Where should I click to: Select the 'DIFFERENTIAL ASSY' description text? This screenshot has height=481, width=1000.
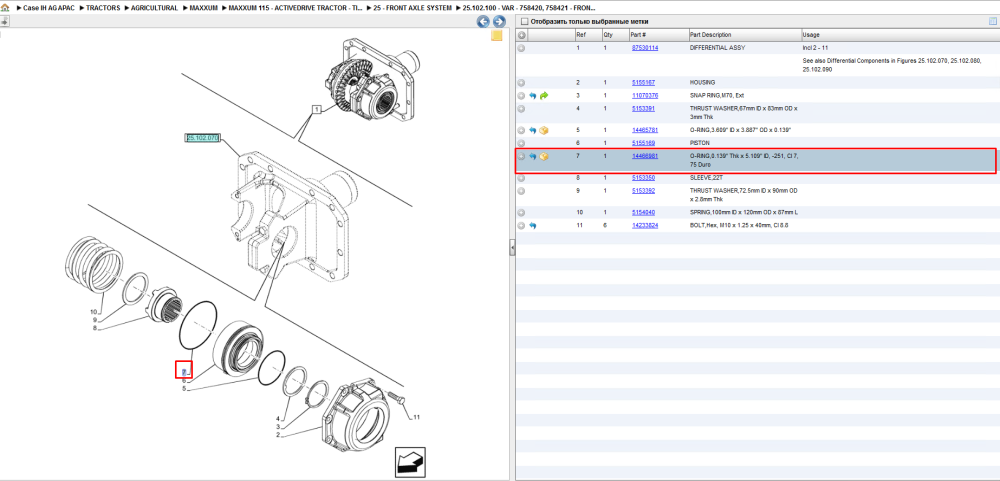click(x=717, y=48)
